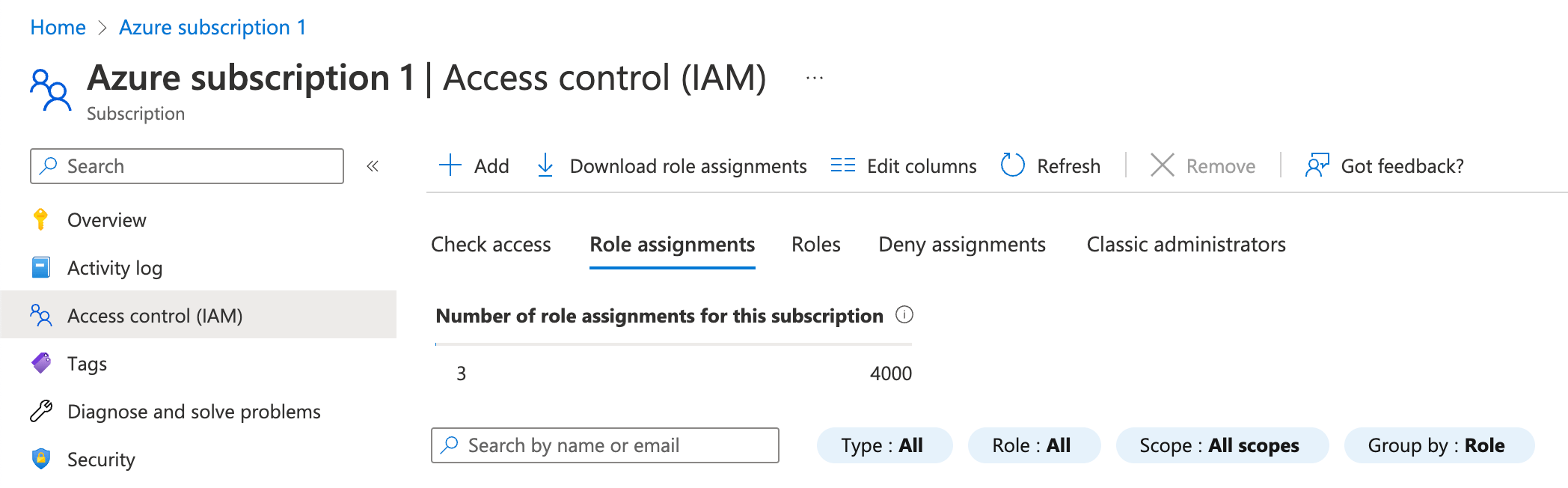1568x488 pixels.
Task: Click the Download role assignments arrow icon
Action: point(545,165)
